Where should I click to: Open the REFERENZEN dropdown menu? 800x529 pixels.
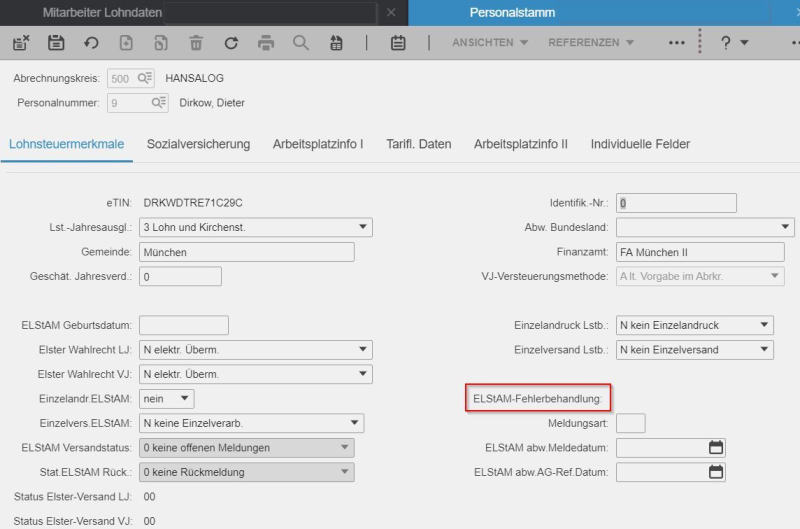591,43
